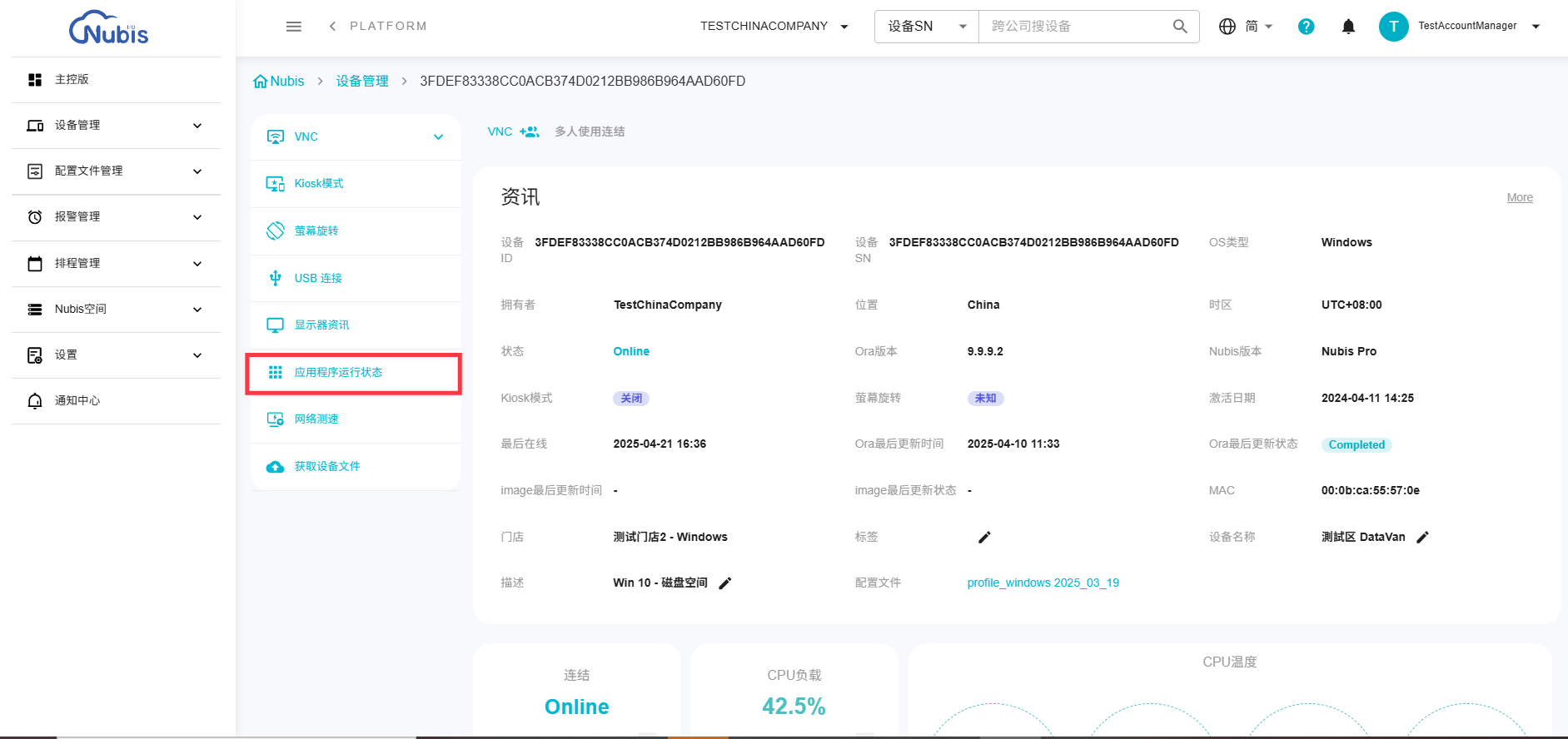Image resolution: width=1568 pixels, height=739 pixels.
Task: Click the 网络测速 speed test icon
Action: point(276,419)
